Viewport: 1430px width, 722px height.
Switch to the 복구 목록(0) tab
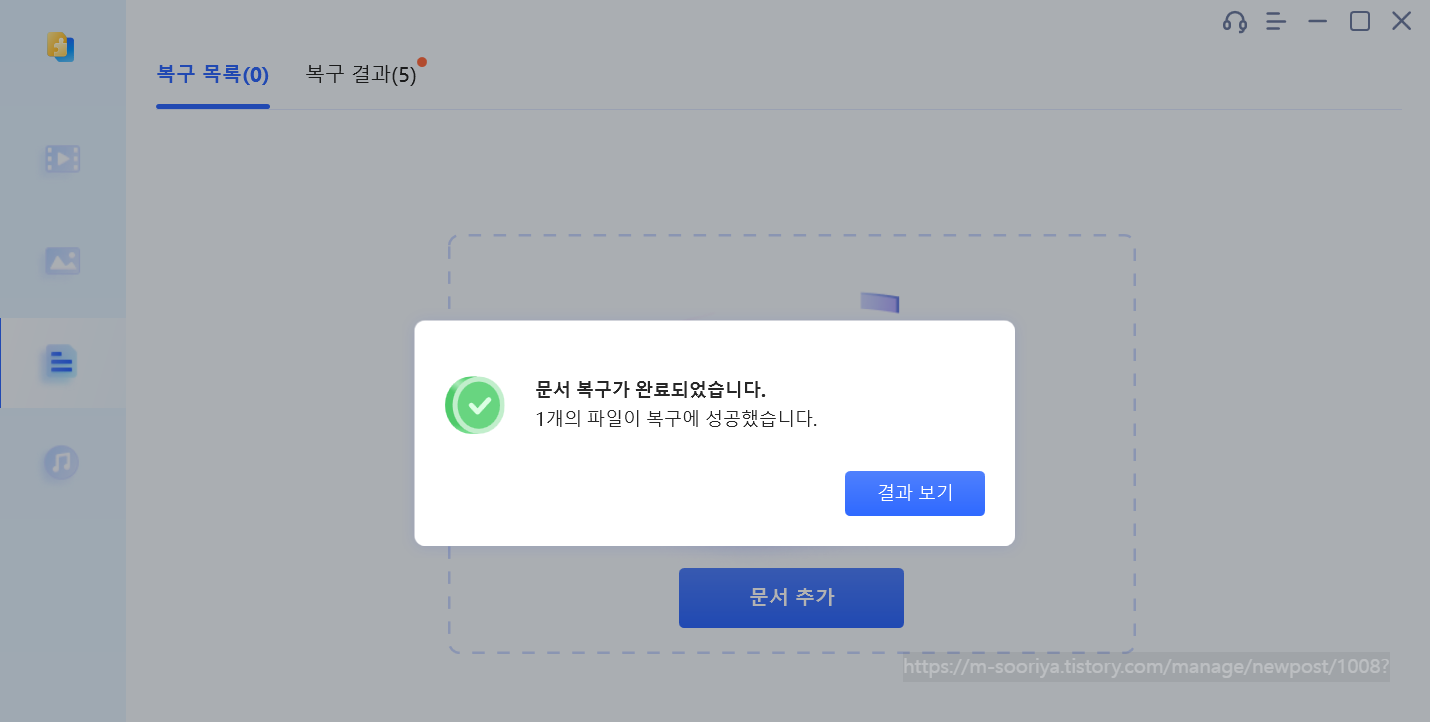pos(213,75)
